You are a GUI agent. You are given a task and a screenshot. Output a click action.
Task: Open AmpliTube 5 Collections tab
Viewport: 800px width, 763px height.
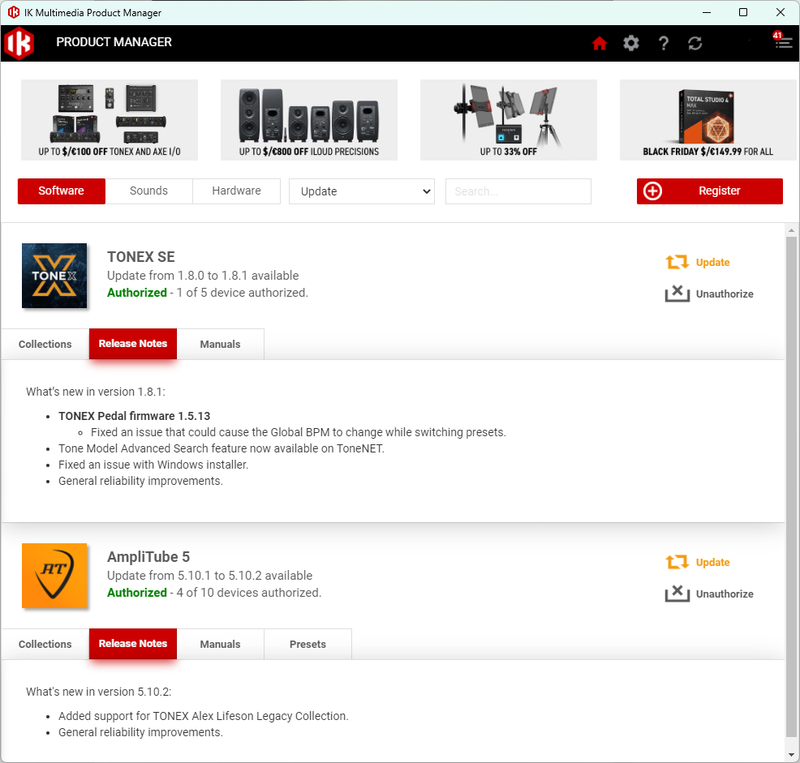[45, 644]
